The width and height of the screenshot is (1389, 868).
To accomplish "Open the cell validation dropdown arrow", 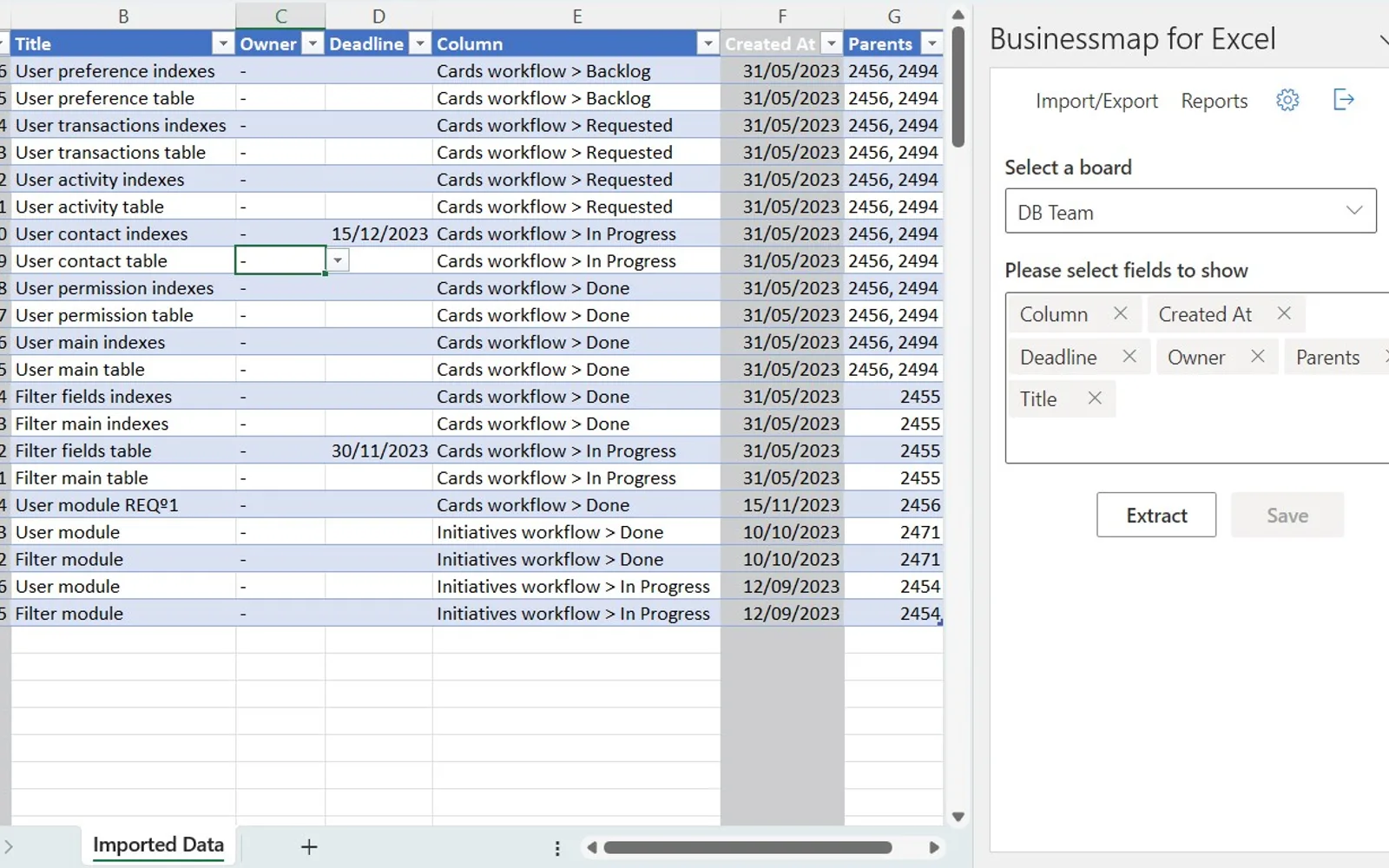I will click(x=338, y=260).
